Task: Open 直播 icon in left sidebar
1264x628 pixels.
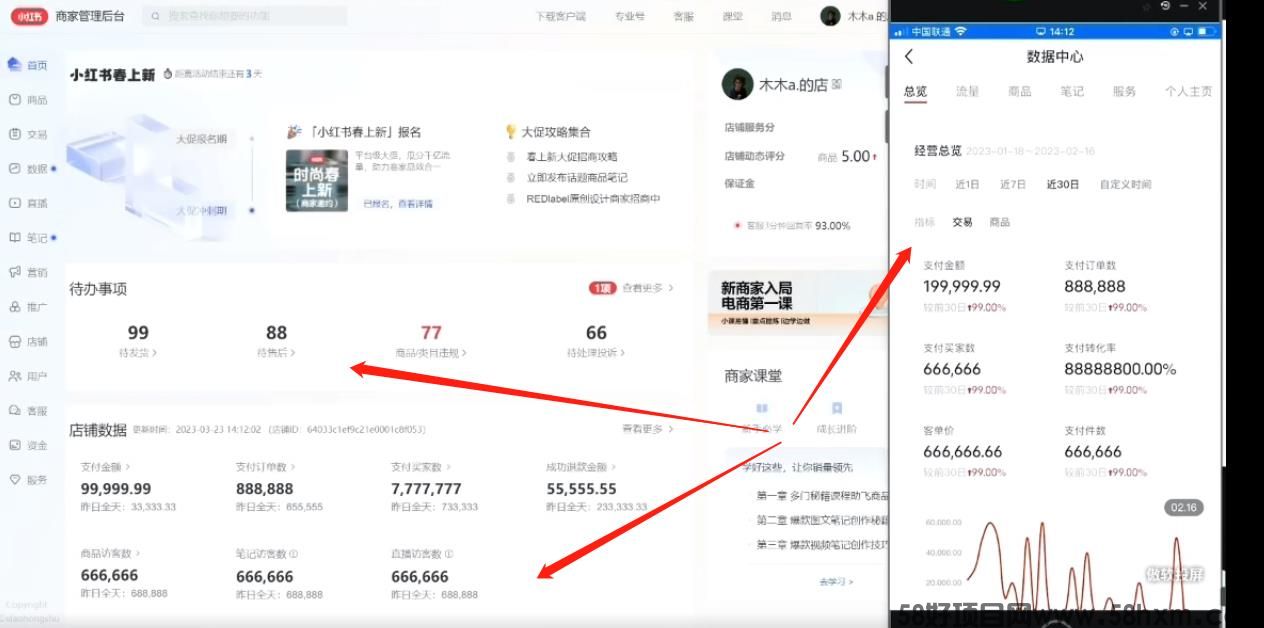Action: click(14, 203)
